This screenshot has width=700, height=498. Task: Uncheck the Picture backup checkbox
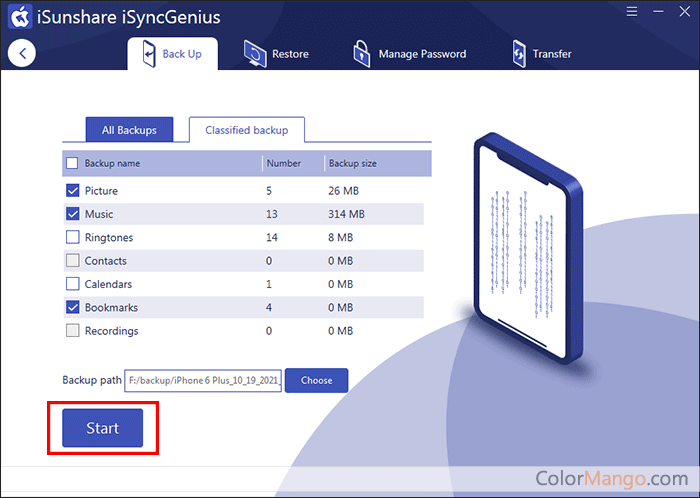[x=72, y=191]
